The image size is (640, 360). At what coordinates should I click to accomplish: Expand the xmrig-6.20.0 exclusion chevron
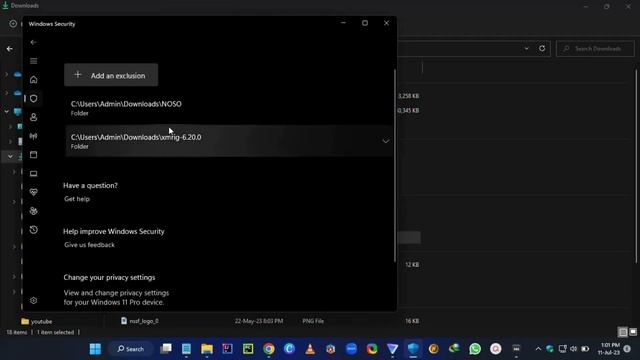click(385, 141)
